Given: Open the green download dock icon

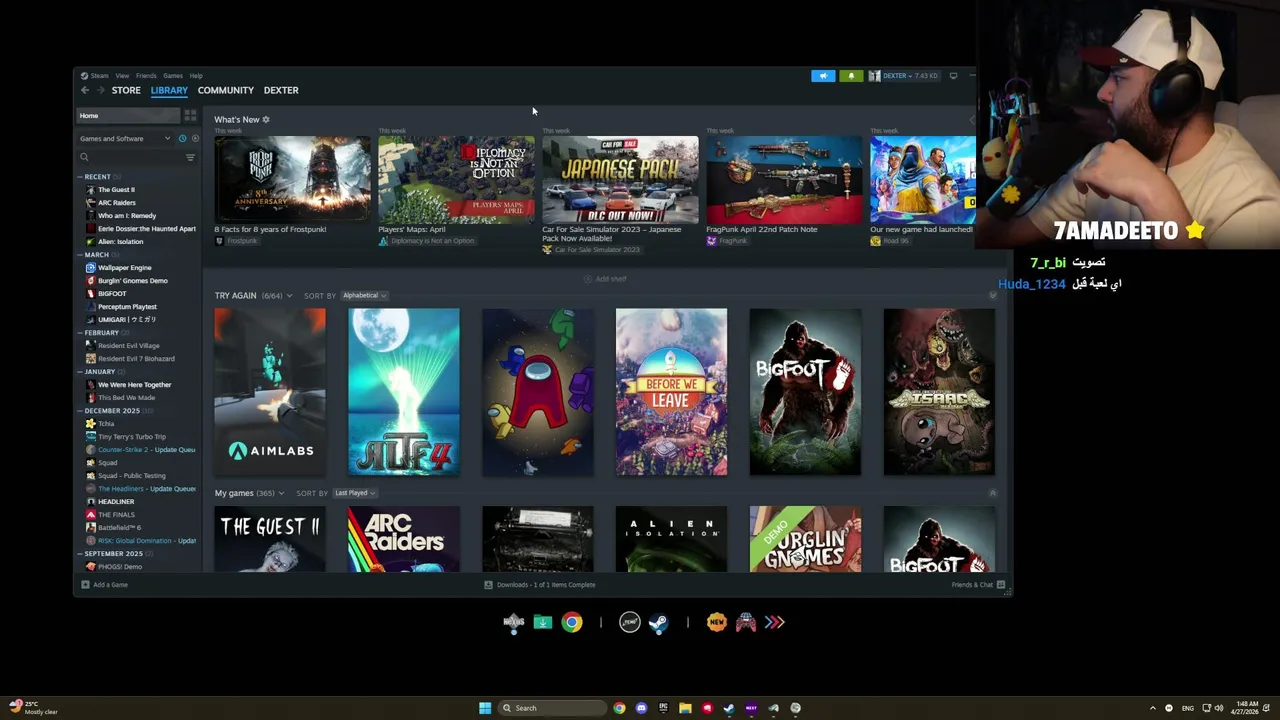Looking at the screenshot, I should pos(542,622).
